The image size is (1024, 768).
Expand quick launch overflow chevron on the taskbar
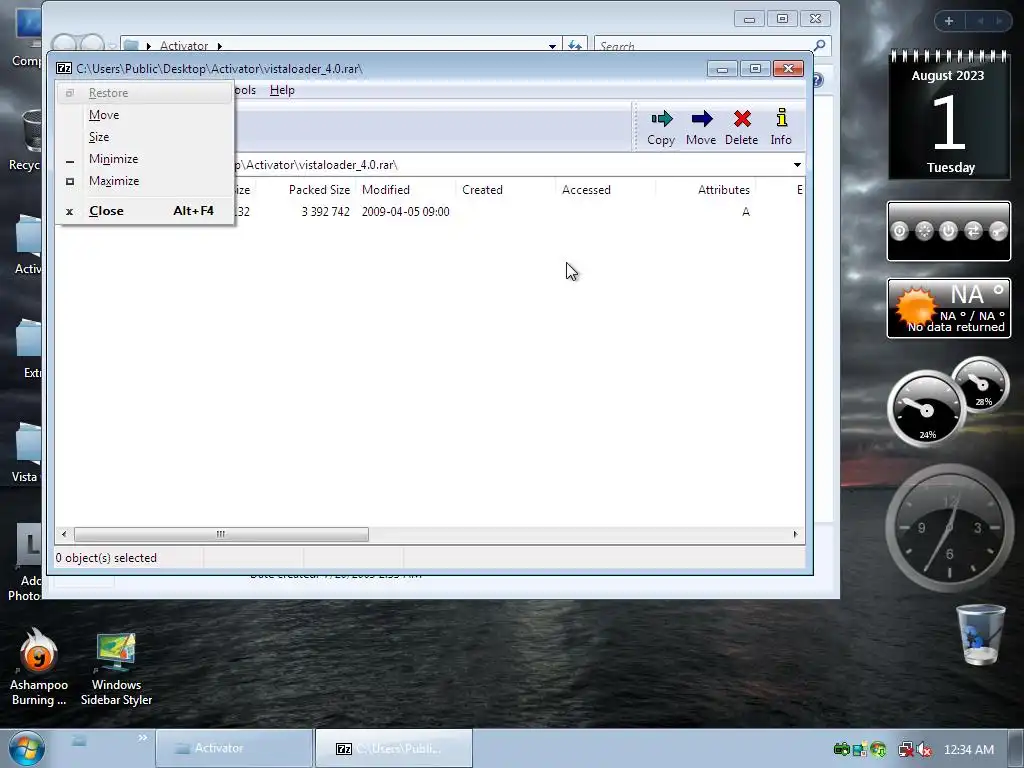coord(142,738)
